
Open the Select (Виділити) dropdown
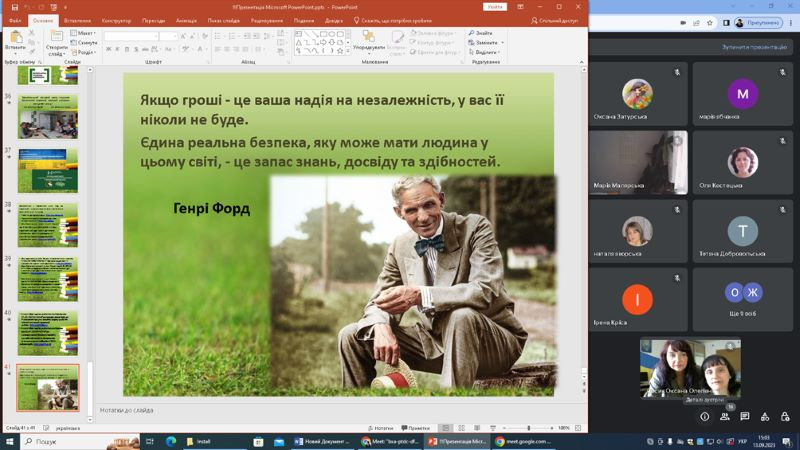484,52
